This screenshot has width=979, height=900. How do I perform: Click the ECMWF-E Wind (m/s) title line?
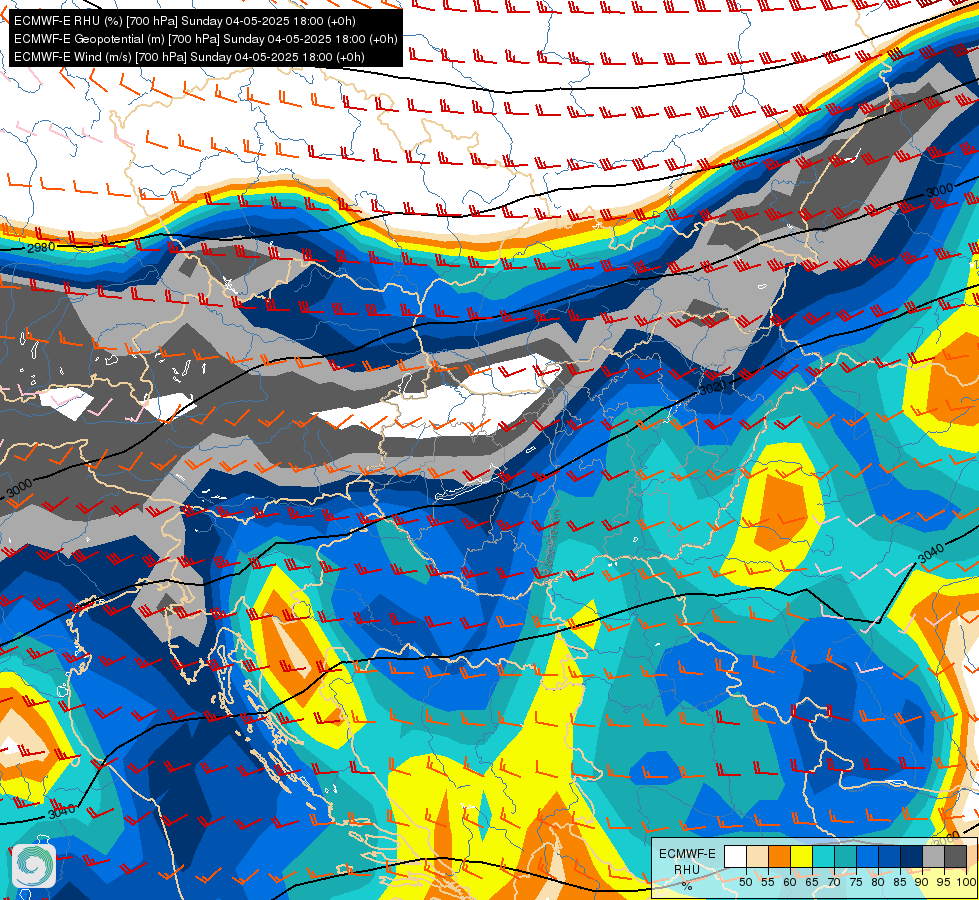coord(189,57)
